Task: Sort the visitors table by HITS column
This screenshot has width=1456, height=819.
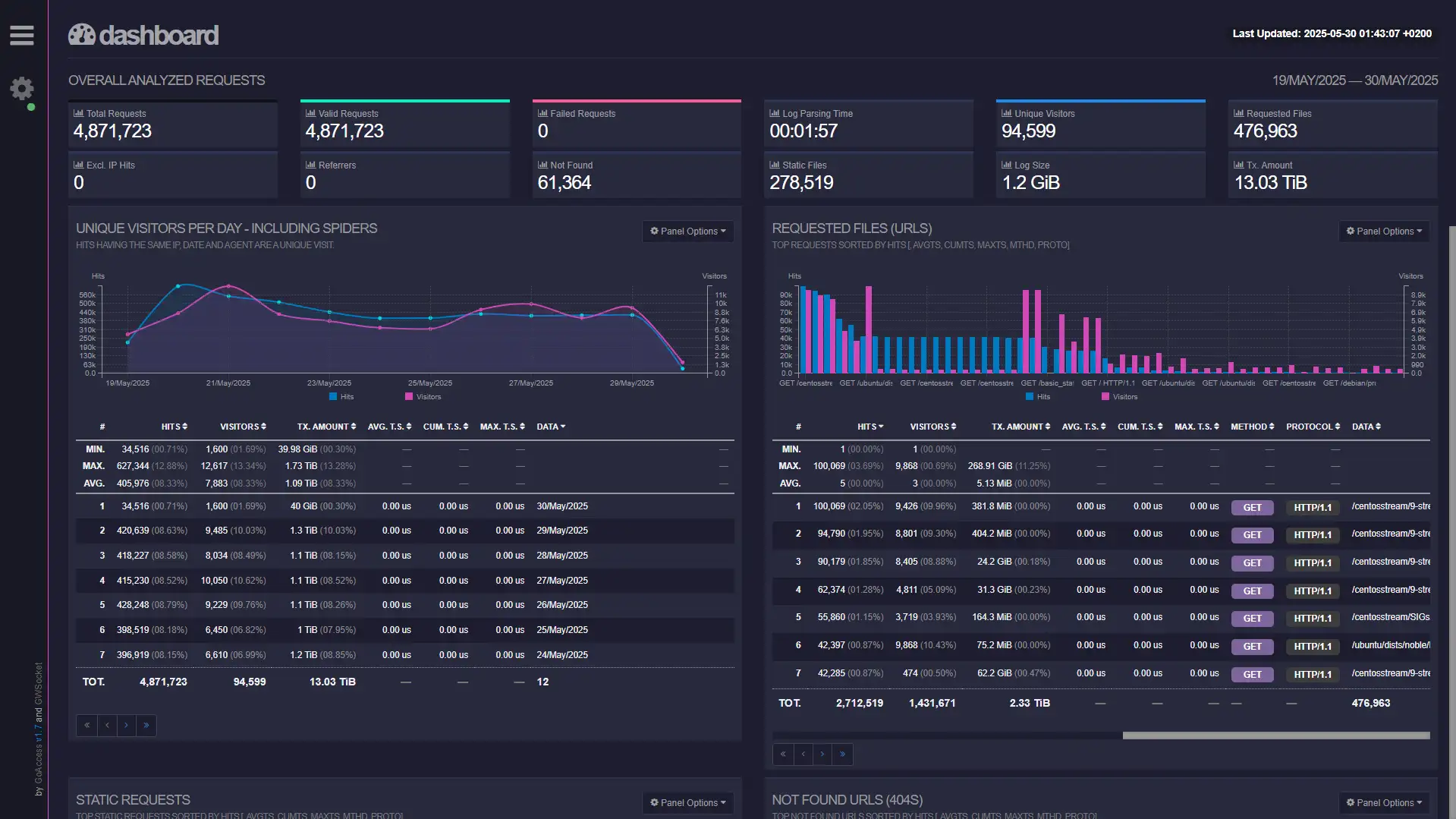Action: pos(175,427)
